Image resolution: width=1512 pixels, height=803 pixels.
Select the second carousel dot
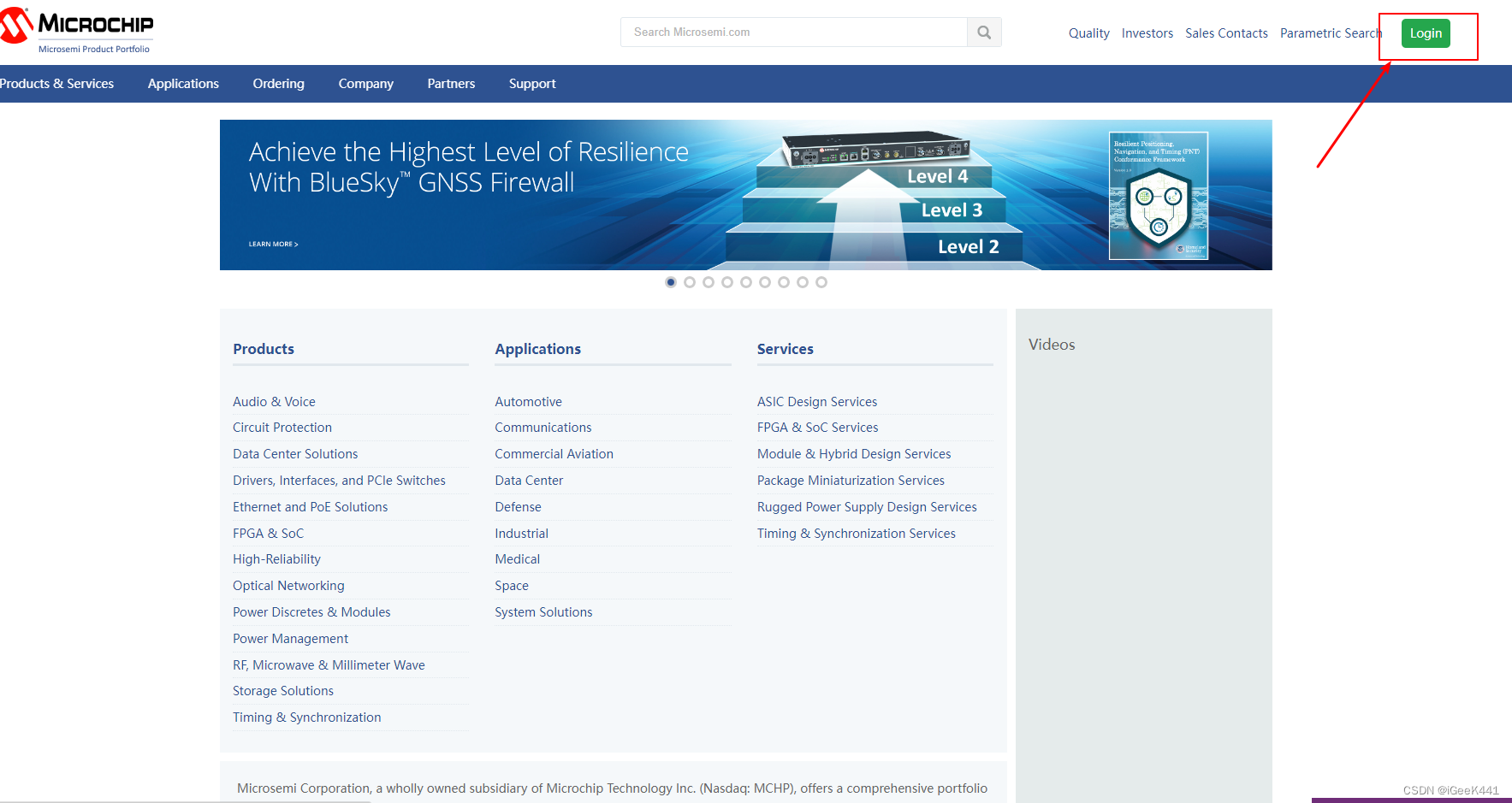point(690,282)
